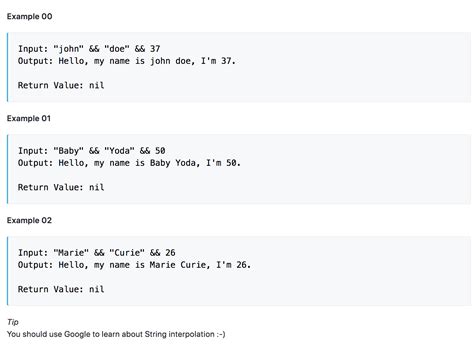
Task: Click the "Example 01" heading
Action: click(29, 118)
